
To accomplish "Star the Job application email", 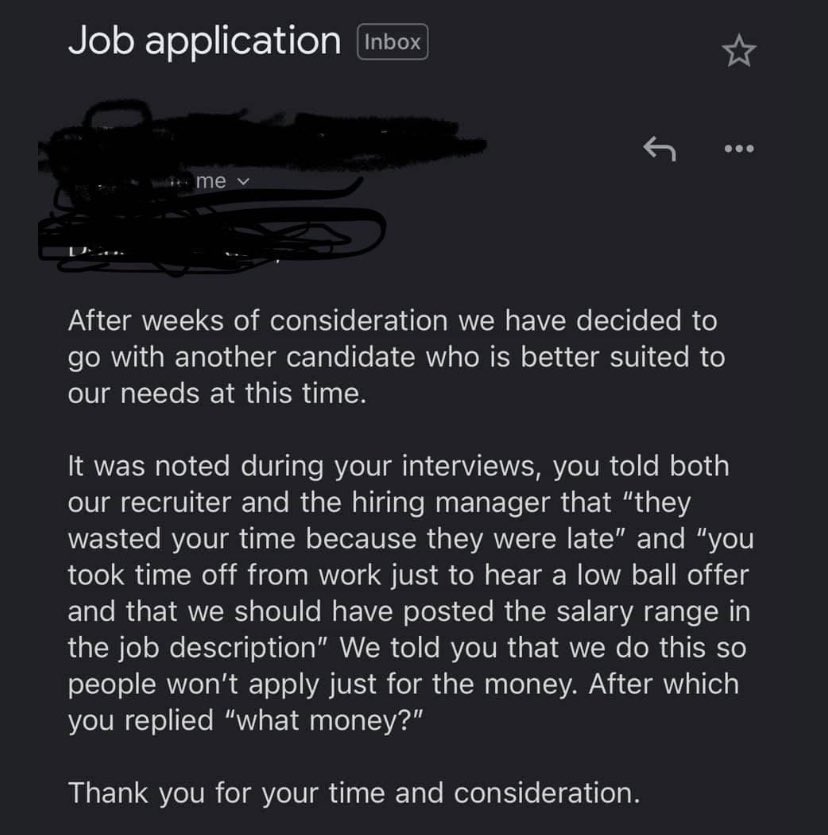I will 739,51.
